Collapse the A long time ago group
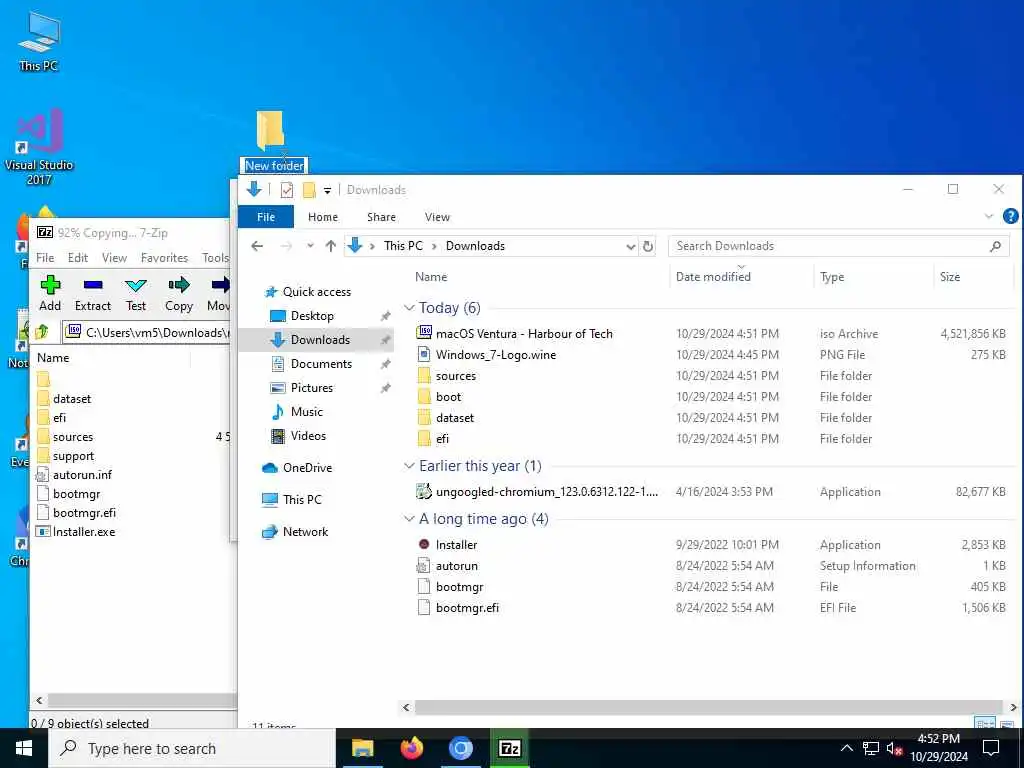This screenshot has height=768, width=1024. point(409,519)
